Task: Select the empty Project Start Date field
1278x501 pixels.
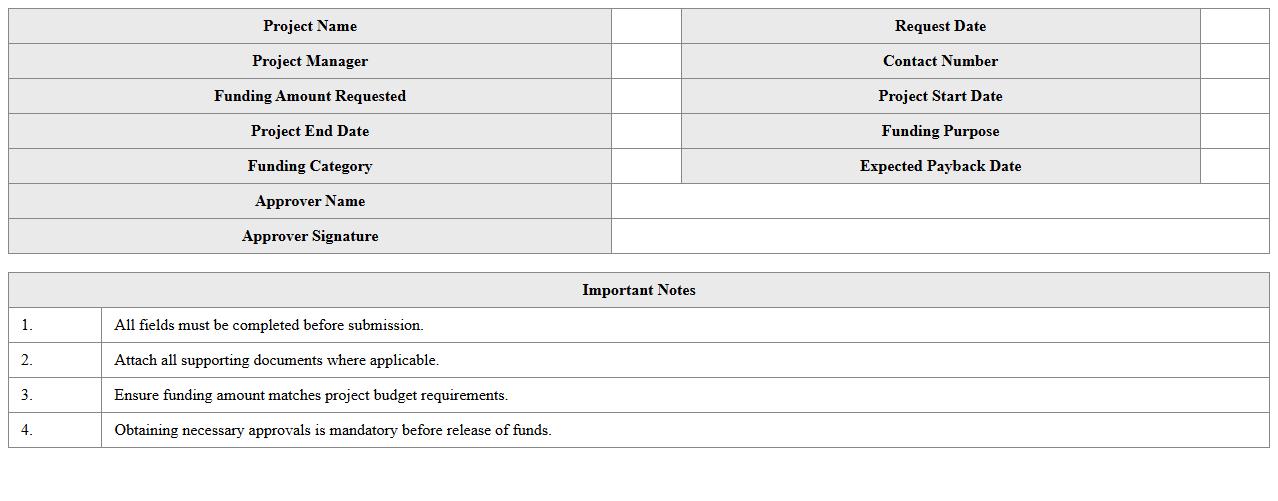Action: 1234,96
